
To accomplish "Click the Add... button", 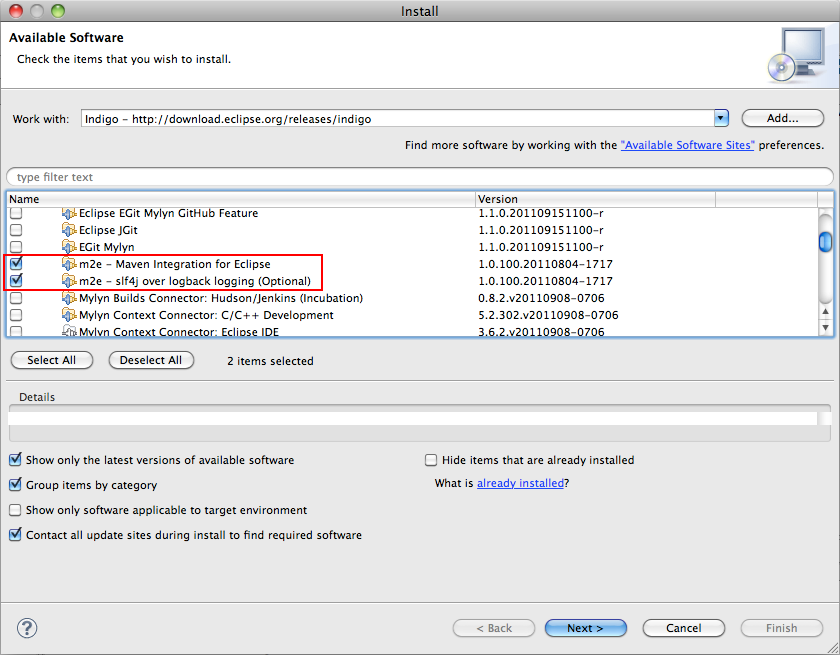I will coord(783,118).
